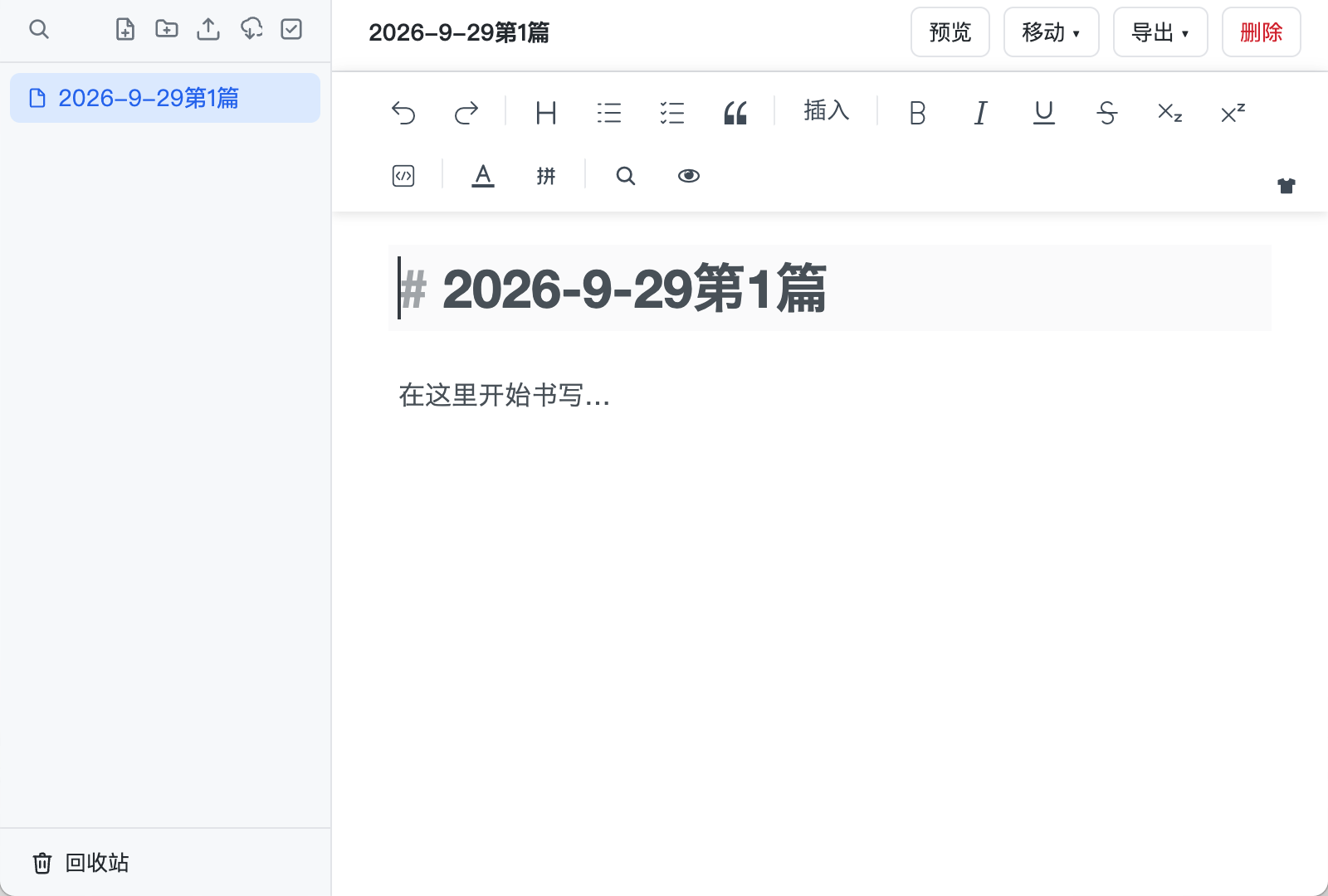Toggle the multi-select checkbox icon
The width and height of the screenshot is (1328, 896).
pyautogui.click(x=291, y=30)
